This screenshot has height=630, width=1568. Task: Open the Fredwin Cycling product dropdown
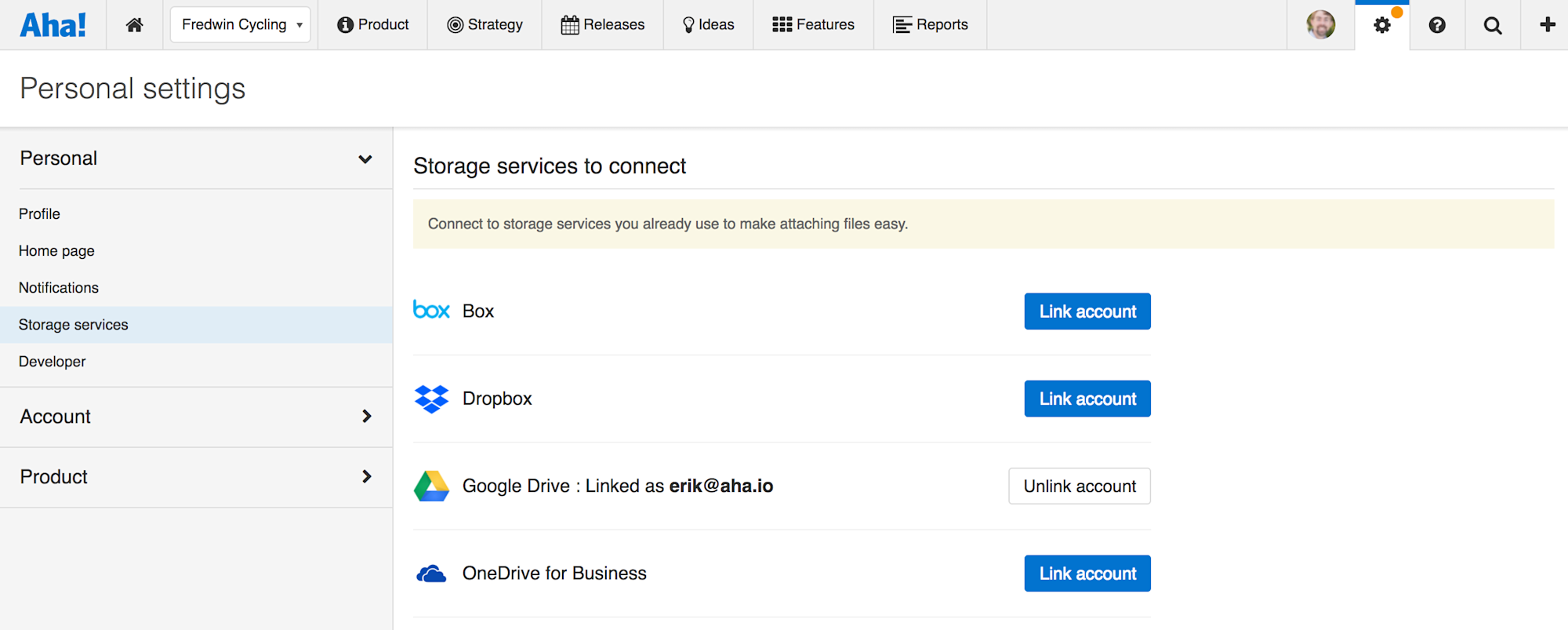241,25
